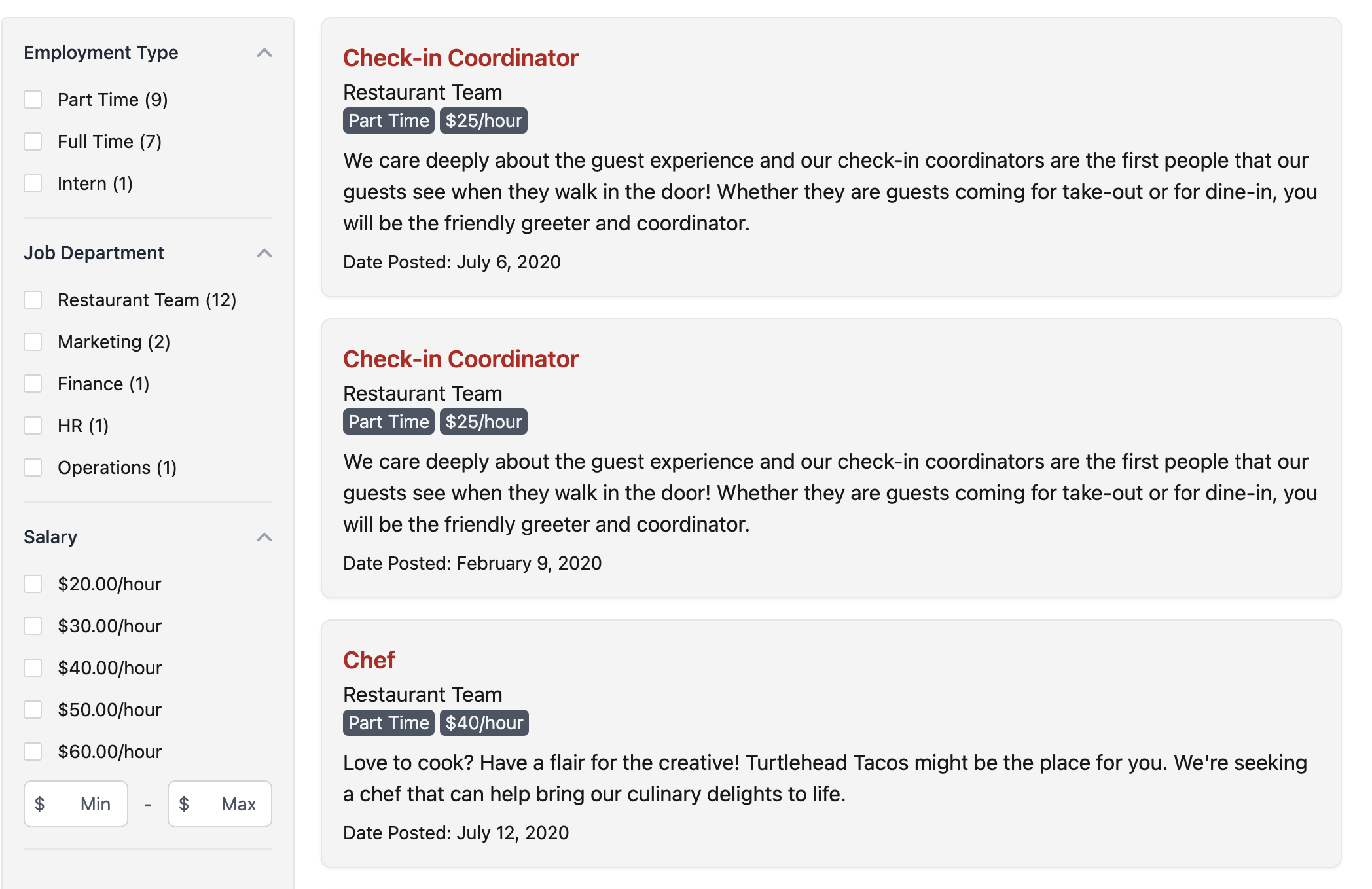Toggle the HR (1) checkbox
1372x889 pixels.
pos(33,426)
